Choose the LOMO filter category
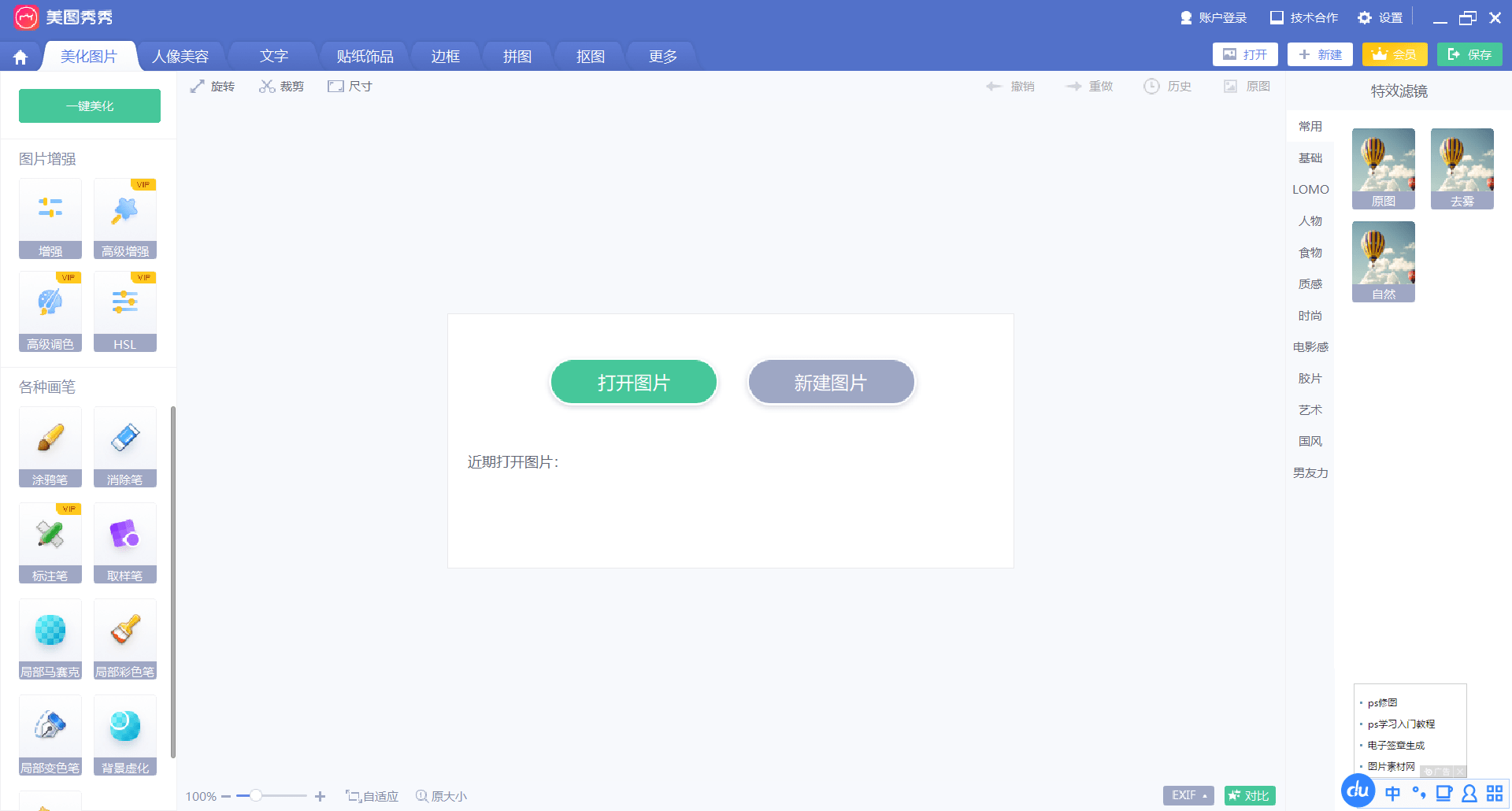Viewport: 1512px width, 811px height. tap(1310, 190)
